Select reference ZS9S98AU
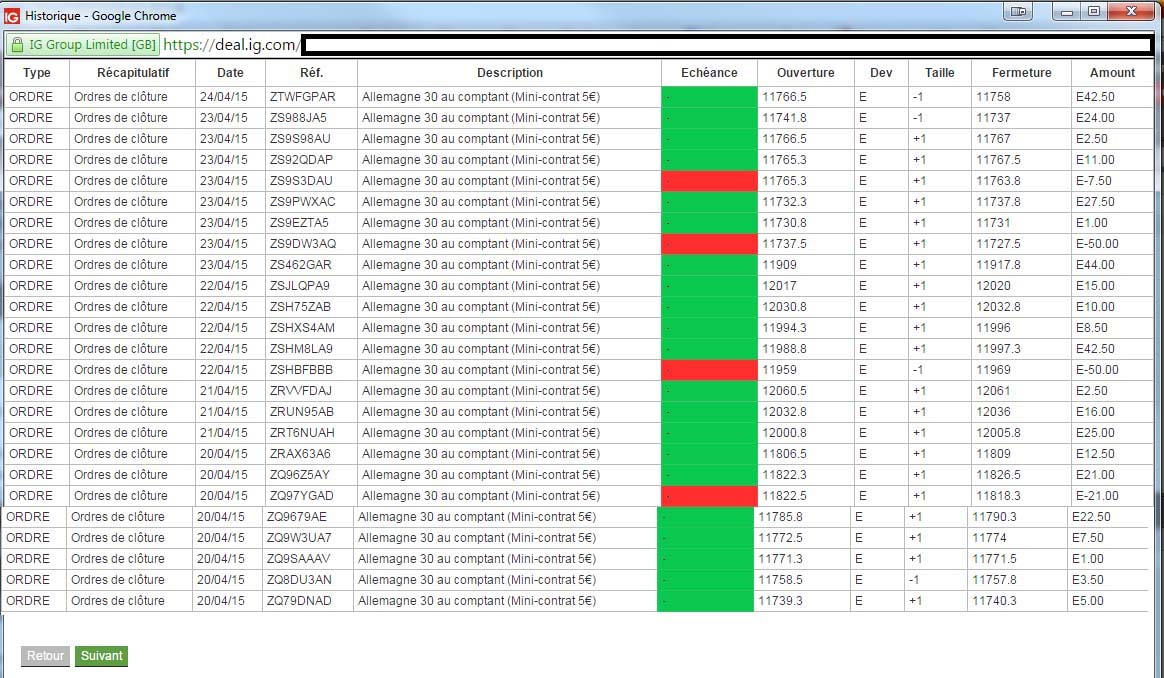Image resolution: width=1164 pixels, height=678 pixels. pyautogui.click(x=300, y=139)
